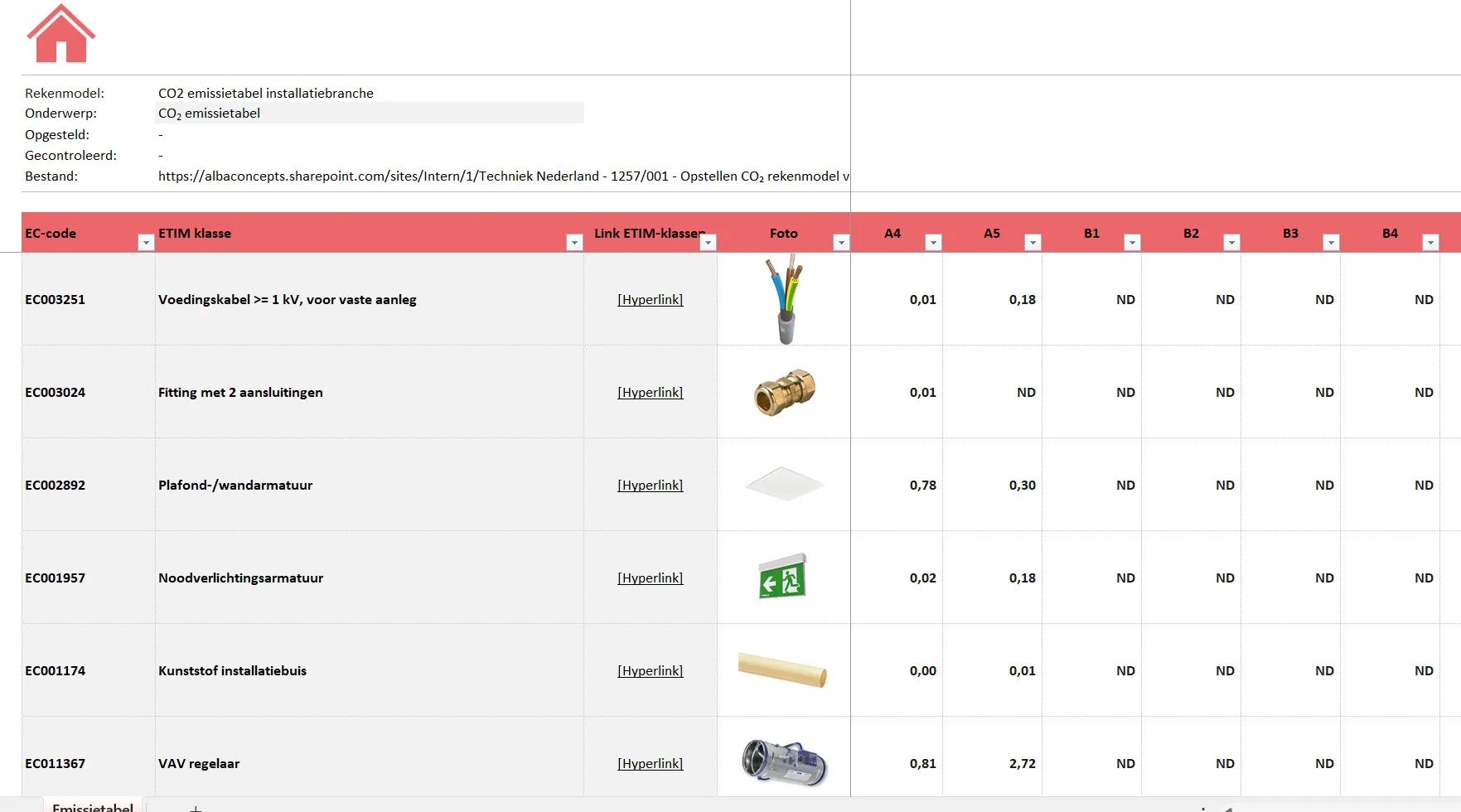Select the emergency exit sign photo
The height and width of the screenshot is (812, 1461).
point(783,576)
